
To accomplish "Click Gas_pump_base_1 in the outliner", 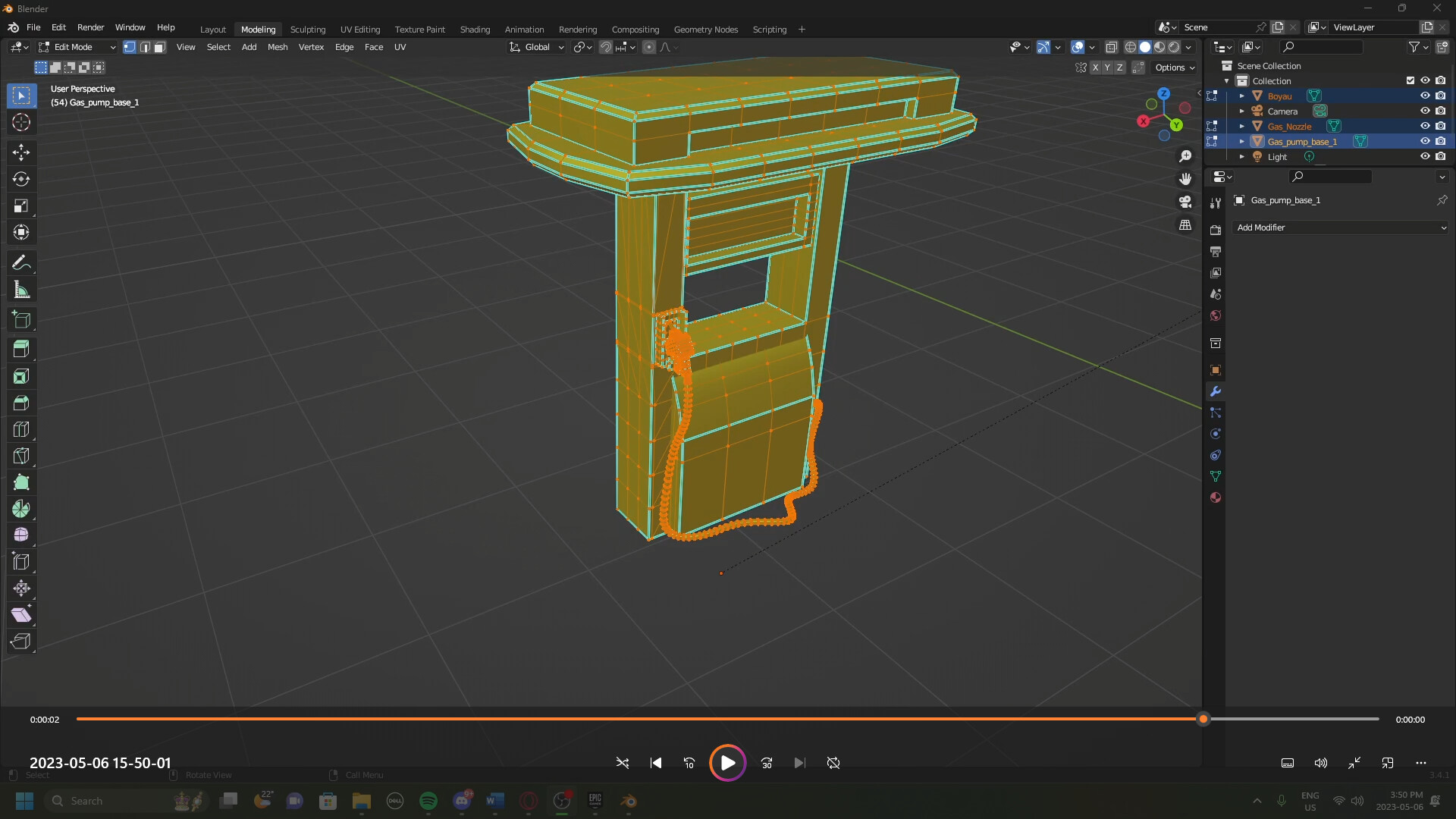I will (1301, 141).
